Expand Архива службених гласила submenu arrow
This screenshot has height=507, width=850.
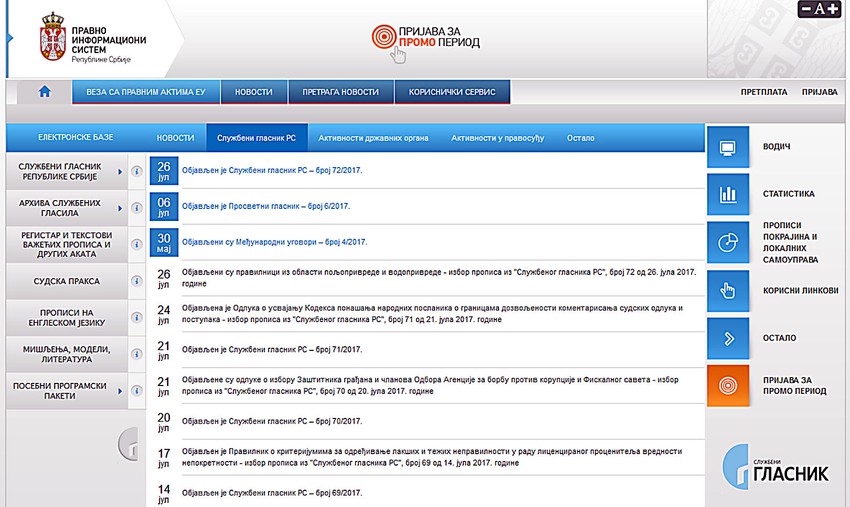120,208
